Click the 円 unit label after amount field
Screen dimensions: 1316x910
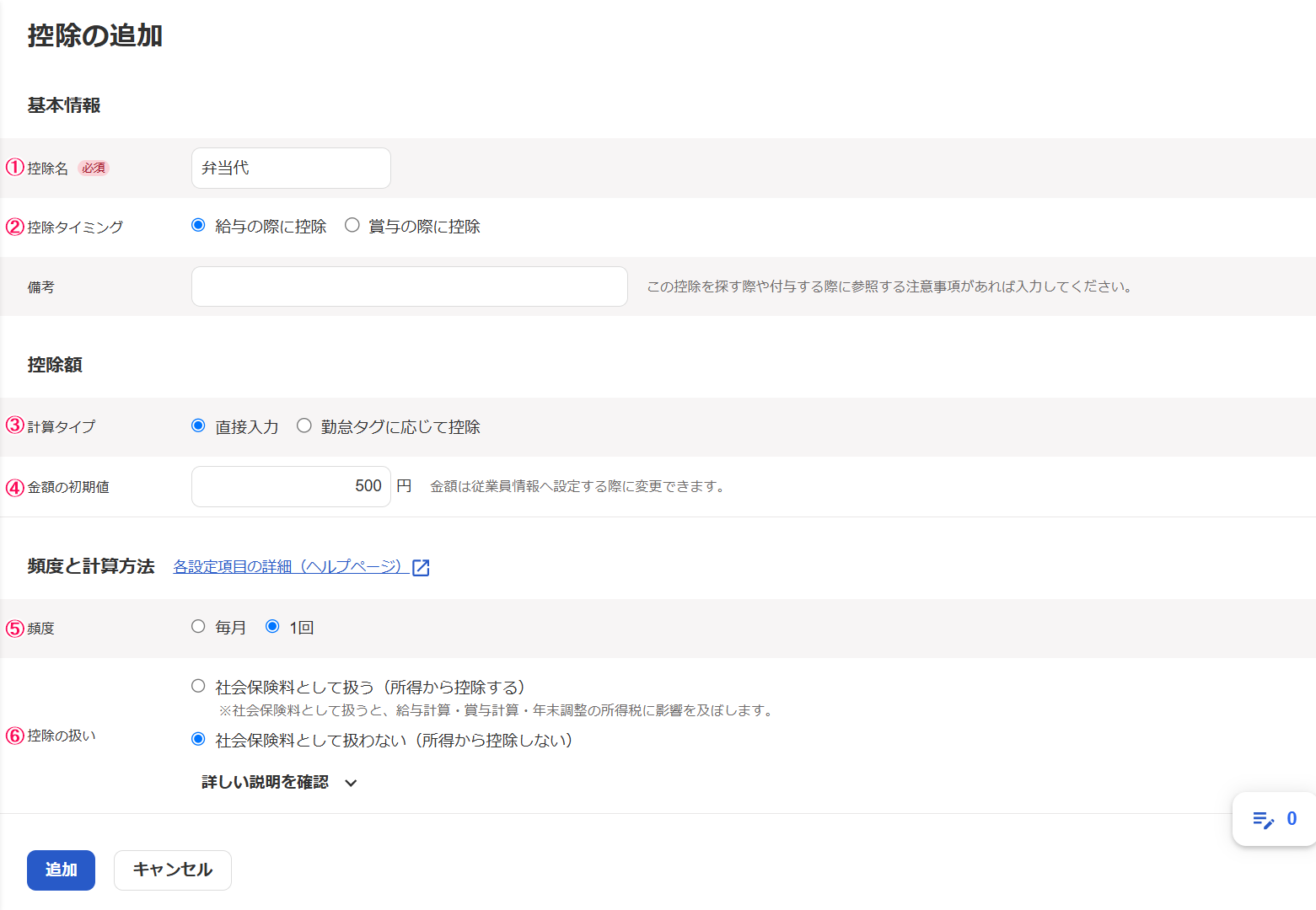[404, 486]
